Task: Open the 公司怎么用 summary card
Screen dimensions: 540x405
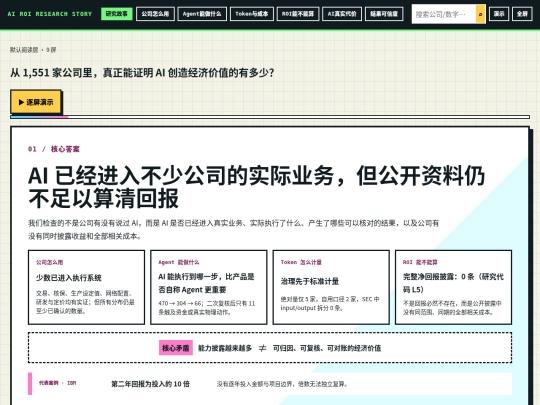Action: click(86, 287)
